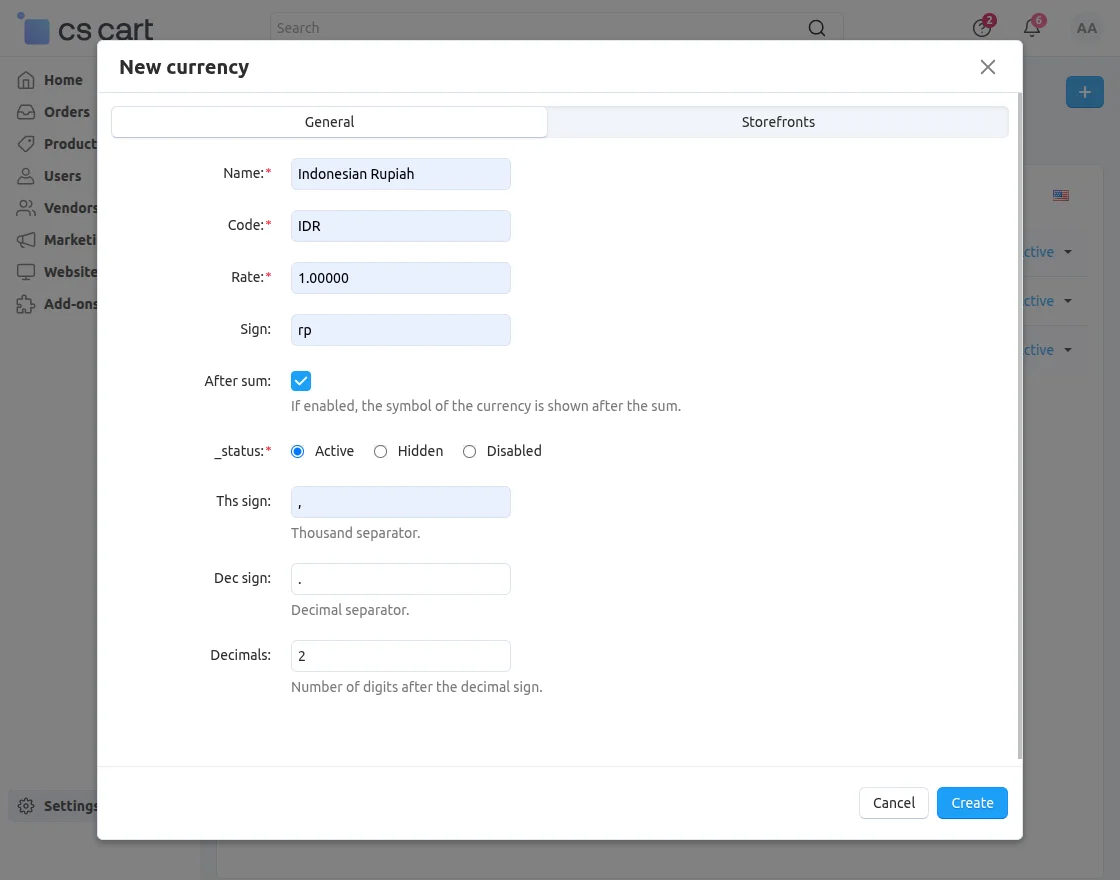The width and height of the screenshot is (1120, 880).
Task: Click the blue plus button to add new item
Action: pyautogui.click(x=1084, y=91)
